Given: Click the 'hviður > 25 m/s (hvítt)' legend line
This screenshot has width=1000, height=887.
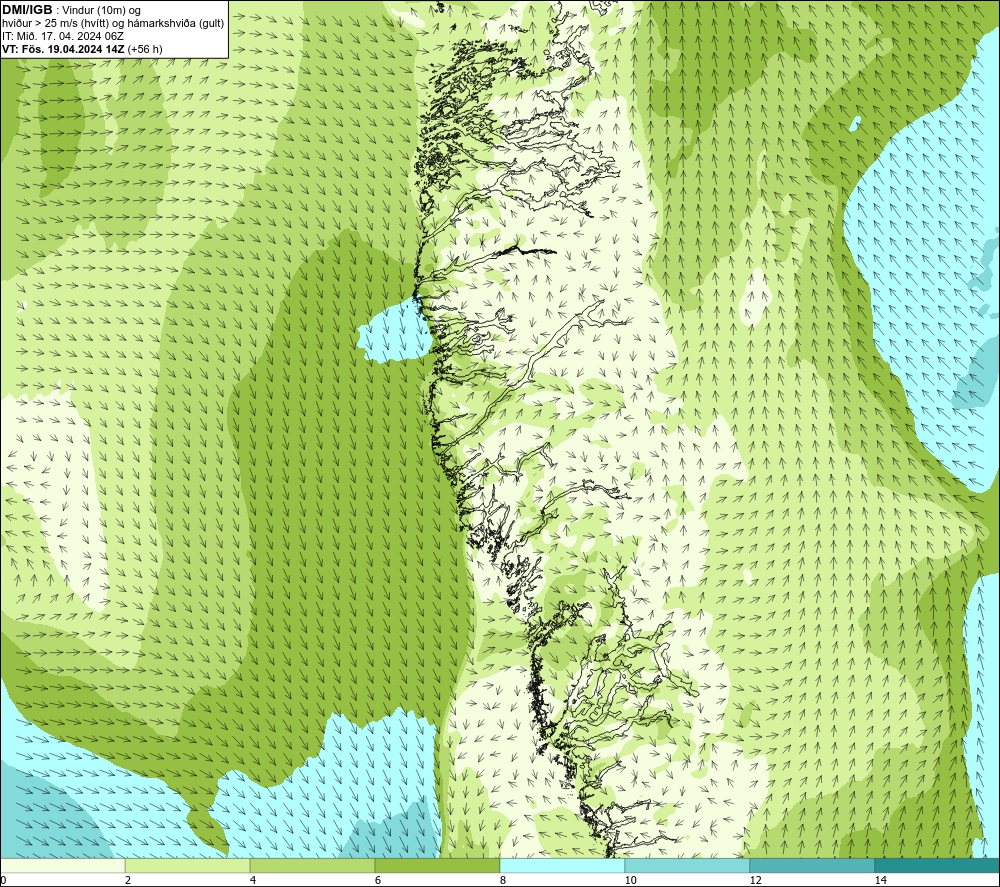Looking at the screenshot, I should 114,23.
